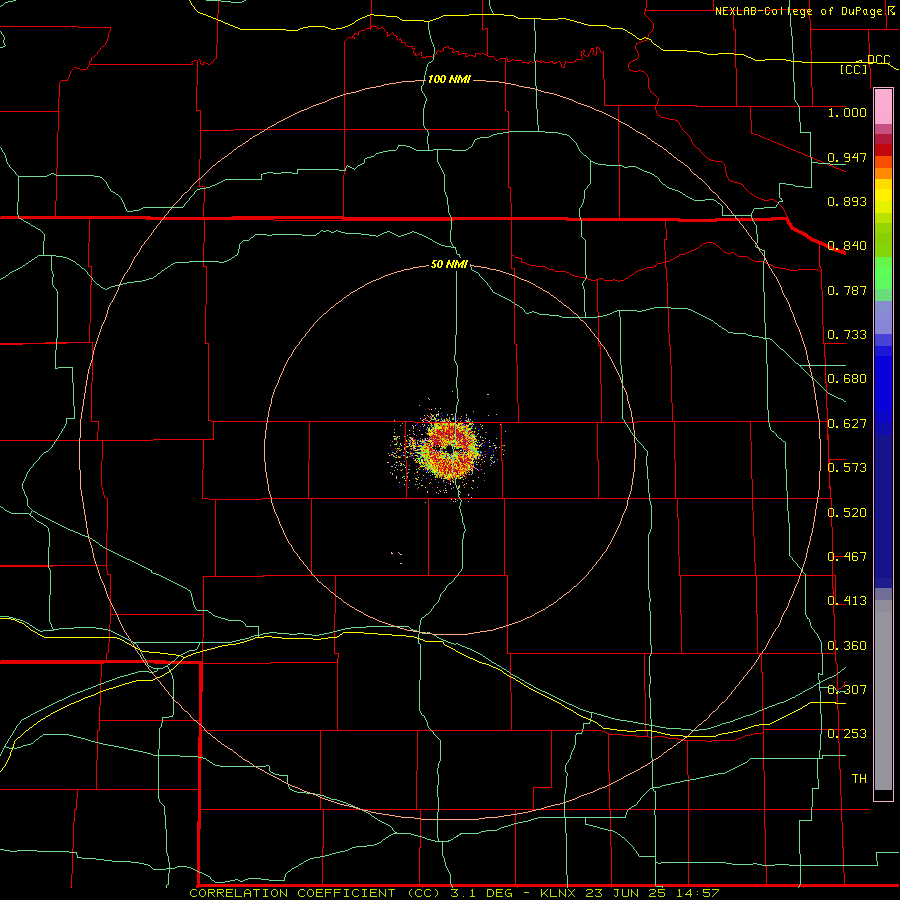Click the 0.627 colorbar value
900x900 pixels.
[847, 424]
